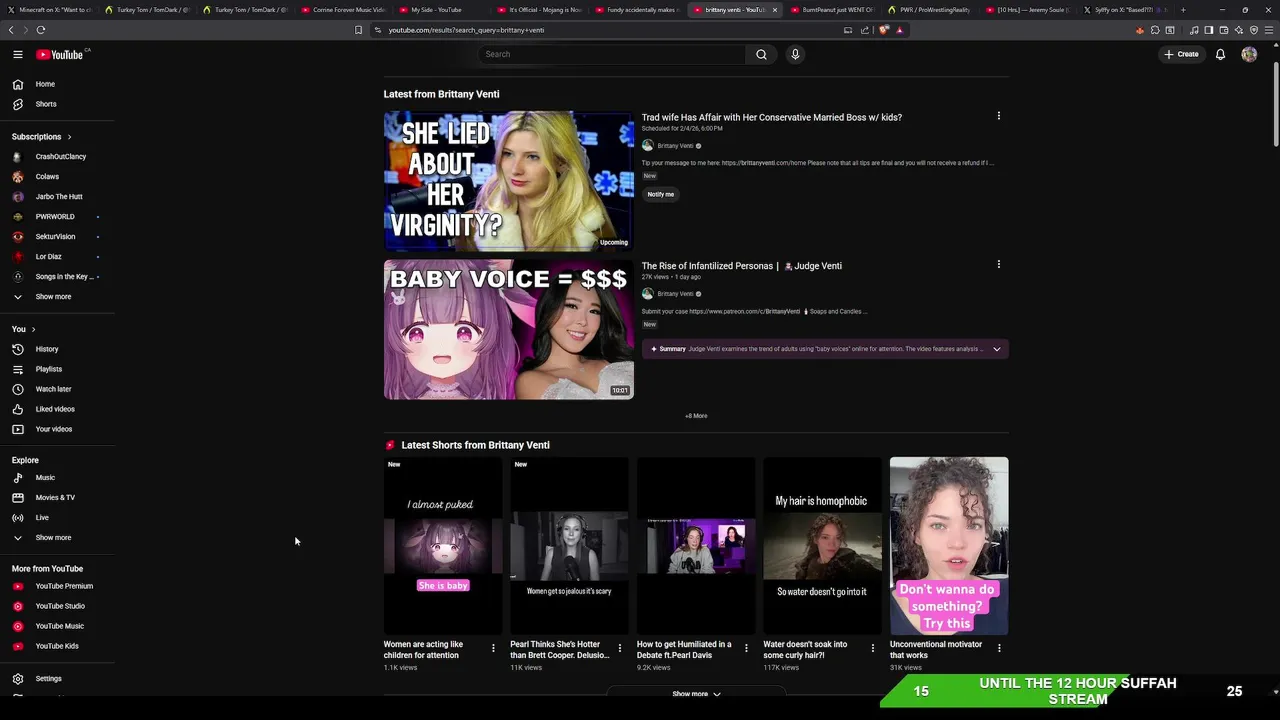Open Brittany Venti channel under Judge Venti video
The height and width of the screenshot is (720, 1280).
coord(675,294)
